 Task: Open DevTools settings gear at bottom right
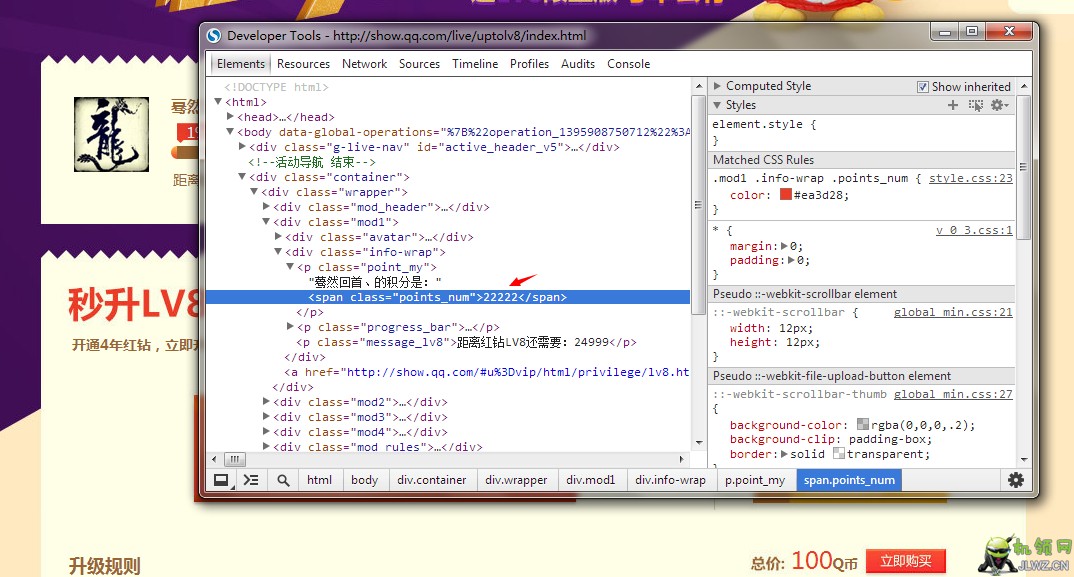click(1016, 480)
